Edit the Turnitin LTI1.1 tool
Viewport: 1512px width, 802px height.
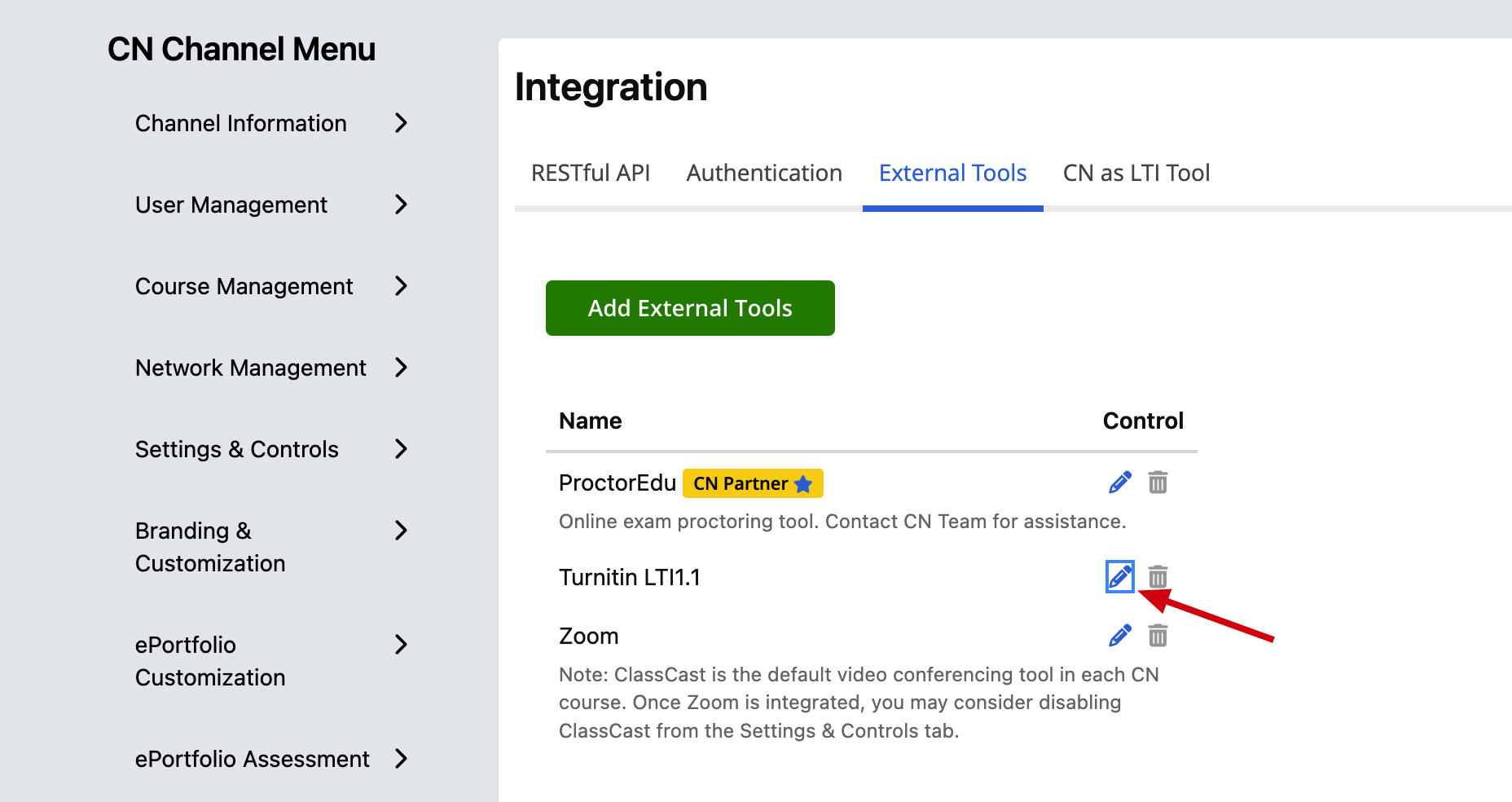click(1120, 576)
